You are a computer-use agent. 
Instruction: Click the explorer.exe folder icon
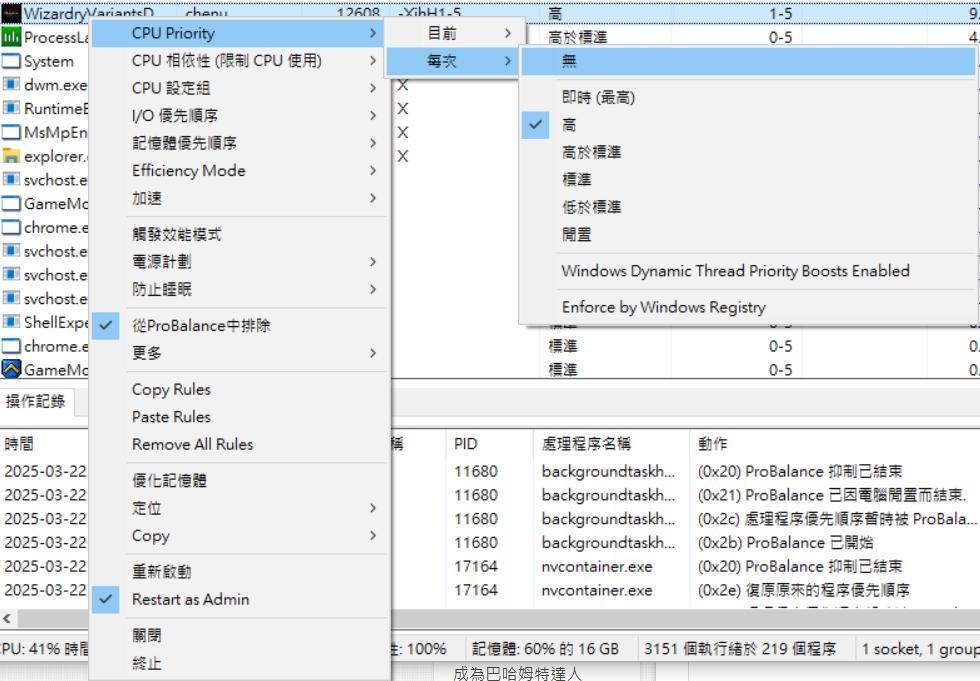11,156
